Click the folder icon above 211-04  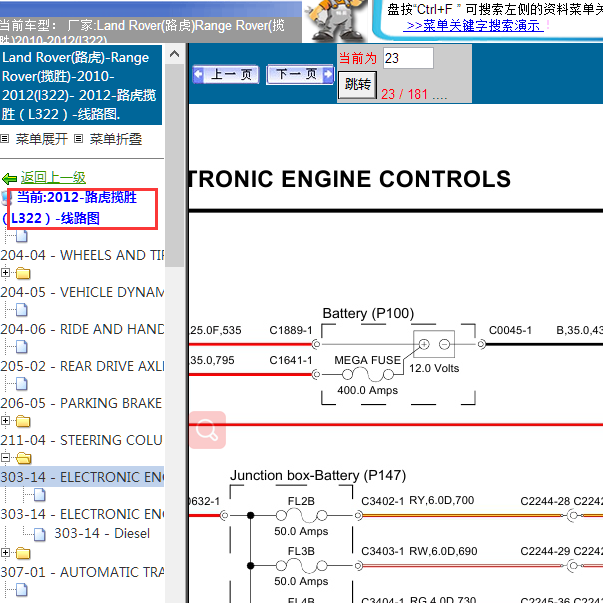click(x=23, y=421)
